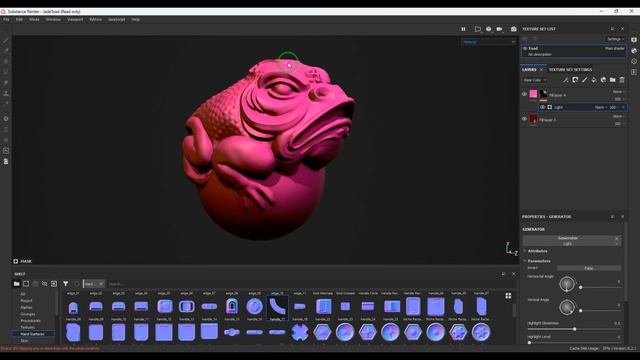
Task: Click the Vertical Angle dial
Action: [567, 307]
